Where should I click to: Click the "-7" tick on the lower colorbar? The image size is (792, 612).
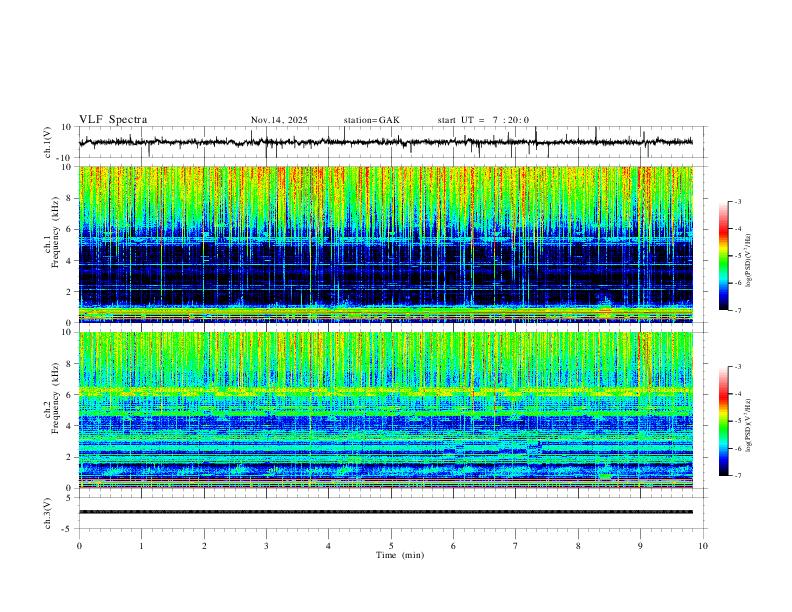click(x=737, y=475)
